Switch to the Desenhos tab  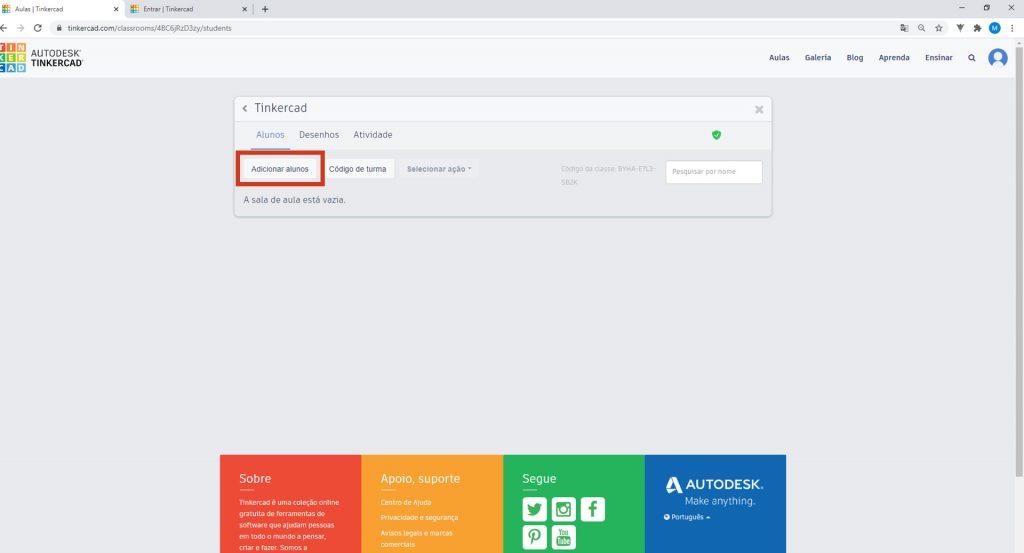click(319, 135)
